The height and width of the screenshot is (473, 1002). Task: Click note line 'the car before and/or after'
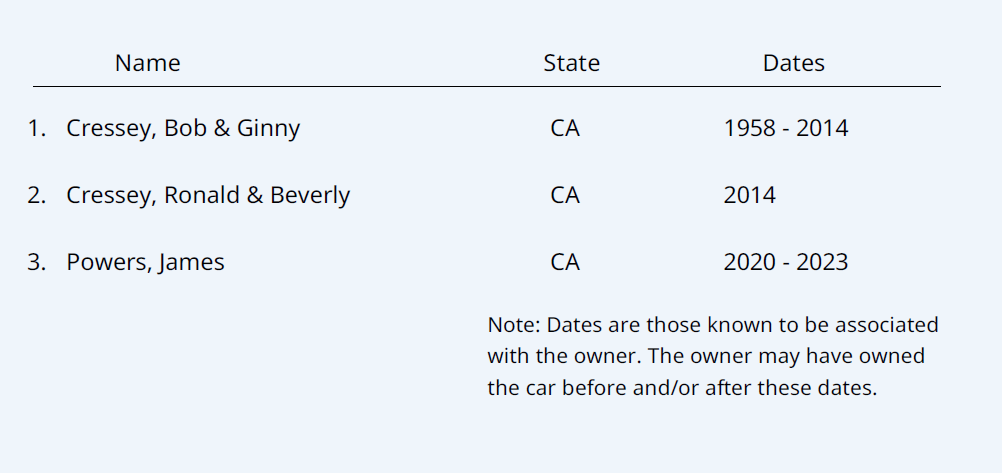pyautogui.click(x=681, y=388)
